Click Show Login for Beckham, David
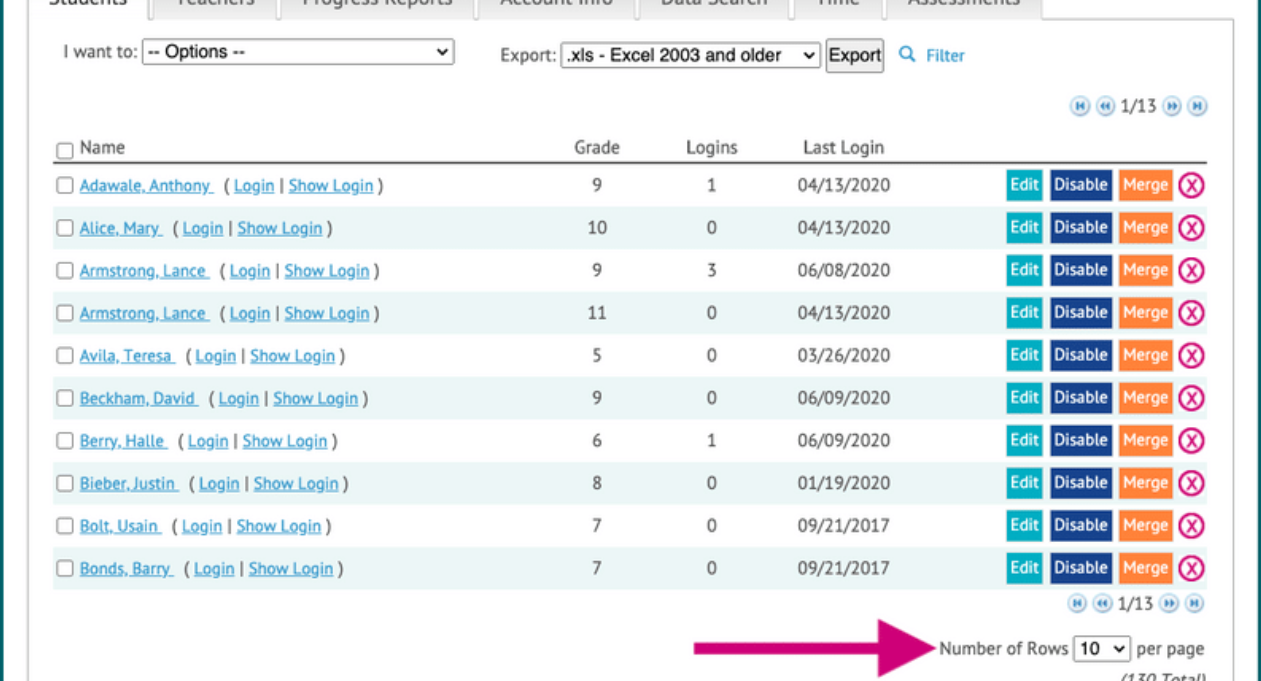This screenshot has height=681, width=1261. coord(316,399)
